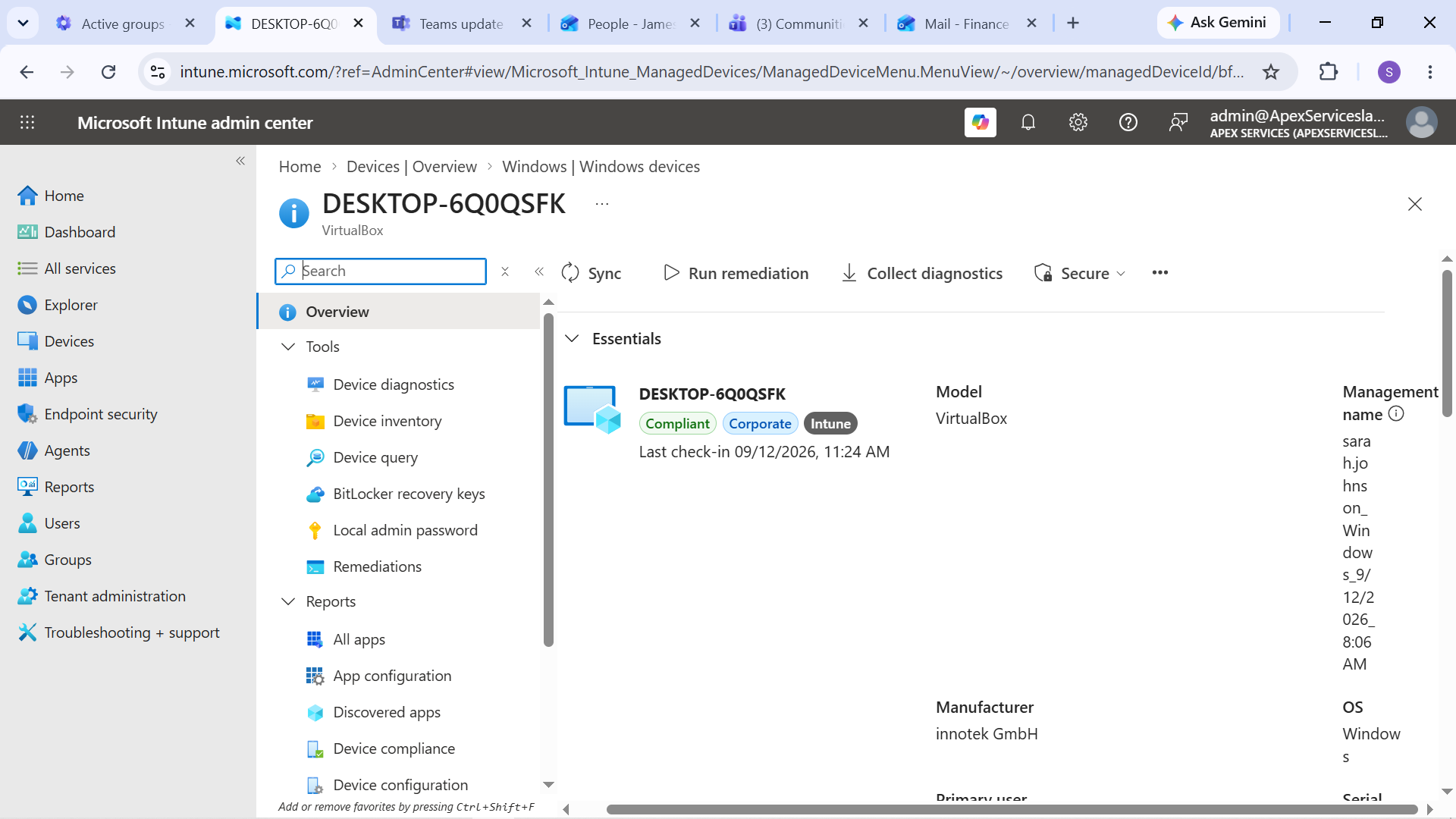Click the device menu vertical scrollbar
The image size is (1456, 819).
549,479
